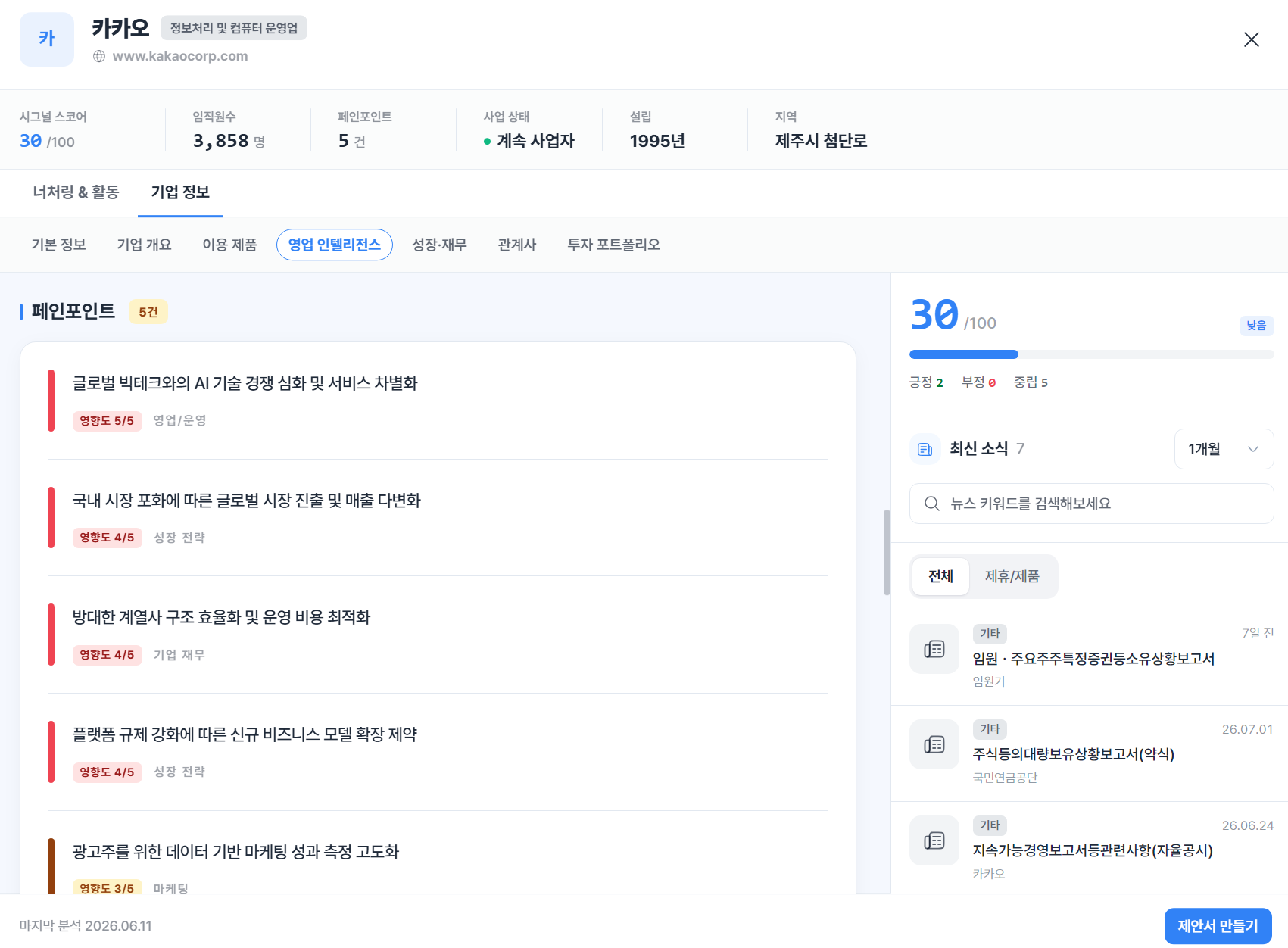Viewport: 1288px width, 948px height.
Task: Click the 영향도 3/5 badge
Action: pos(107,888)
